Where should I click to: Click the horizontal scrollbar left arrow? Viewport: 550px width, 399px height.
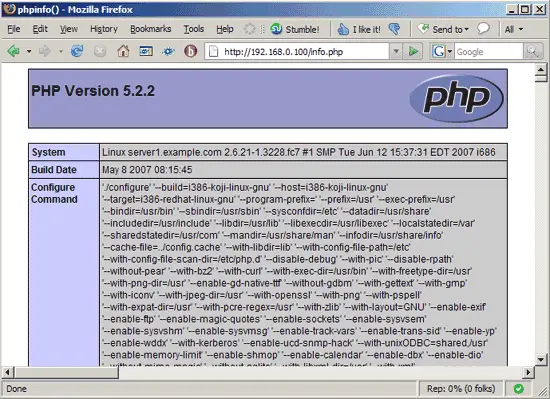pyautogui.click(x=8, y=372)
